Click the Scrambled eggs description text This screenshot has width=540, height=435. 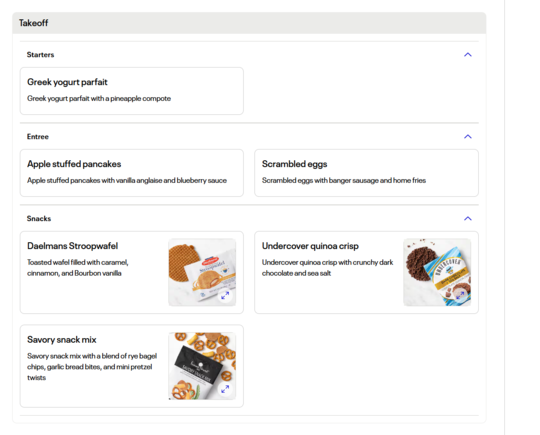tap(344, 180)
